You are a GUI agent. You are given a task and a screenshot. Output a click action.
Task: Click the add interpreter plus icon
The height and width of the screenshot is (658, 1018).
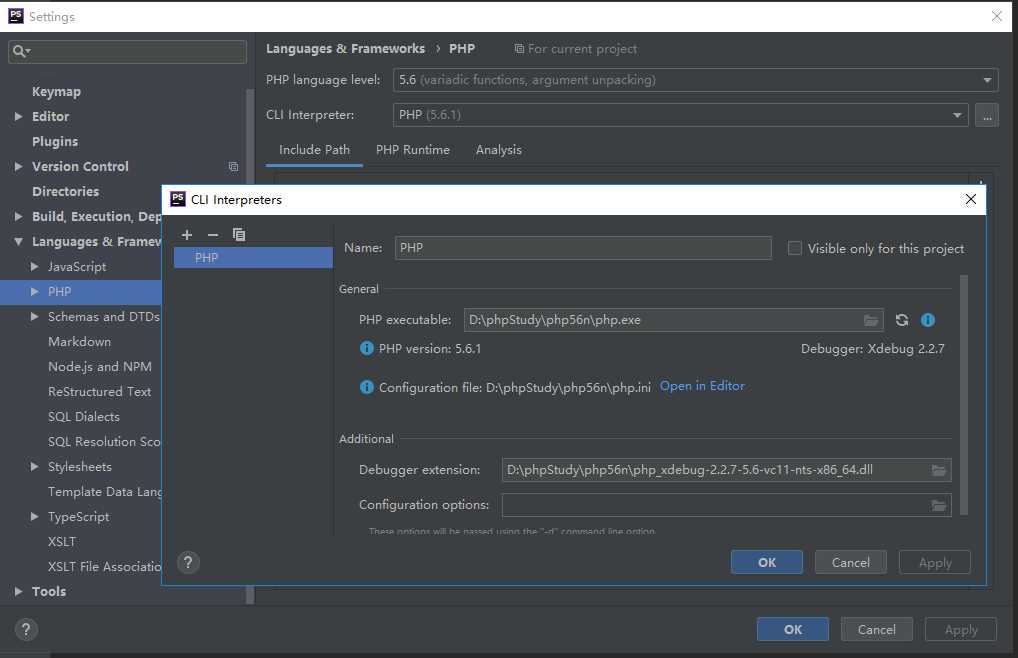187,235
